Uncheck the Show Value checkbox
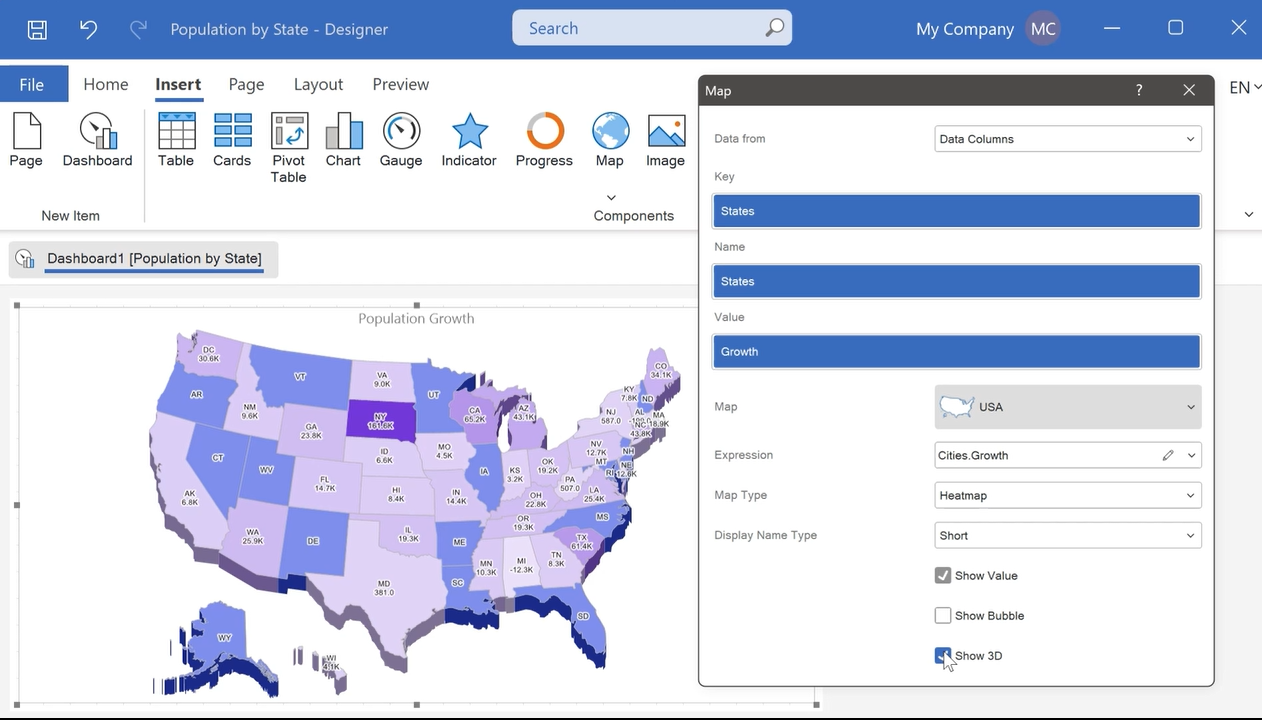 coord(943,576)
